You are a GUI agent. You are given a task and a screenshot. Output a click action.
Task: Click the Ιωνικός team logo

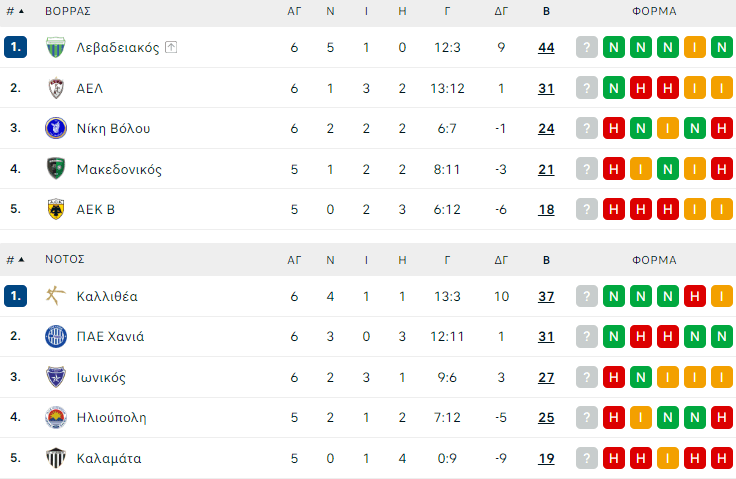56,377
